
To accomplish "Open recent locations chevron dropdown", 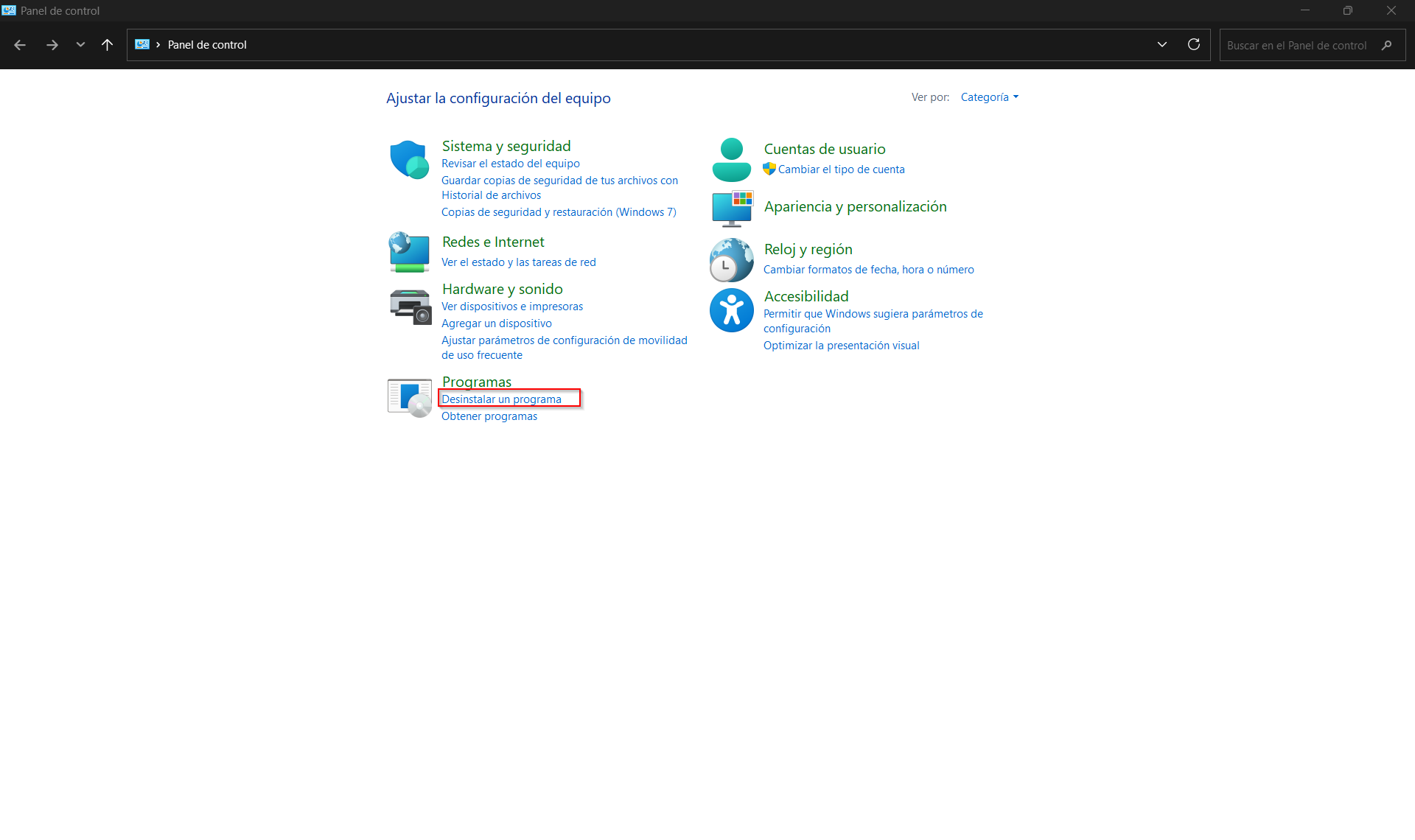I will click(x=80, y=45).
